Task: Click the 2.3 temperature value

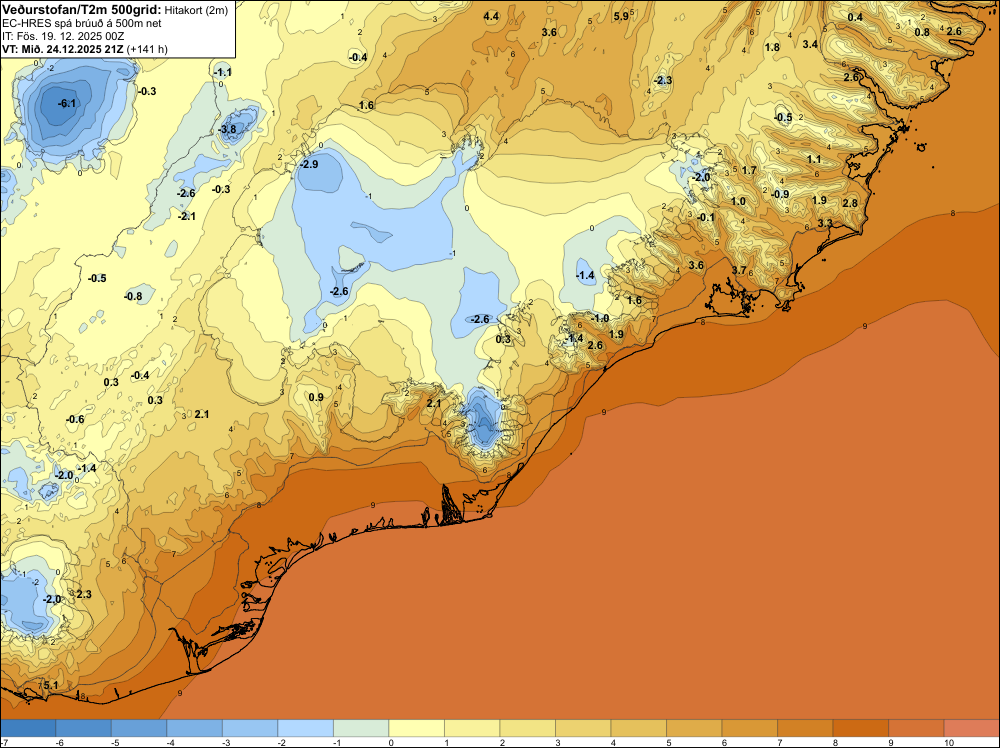Action: (x=84, y=594)
